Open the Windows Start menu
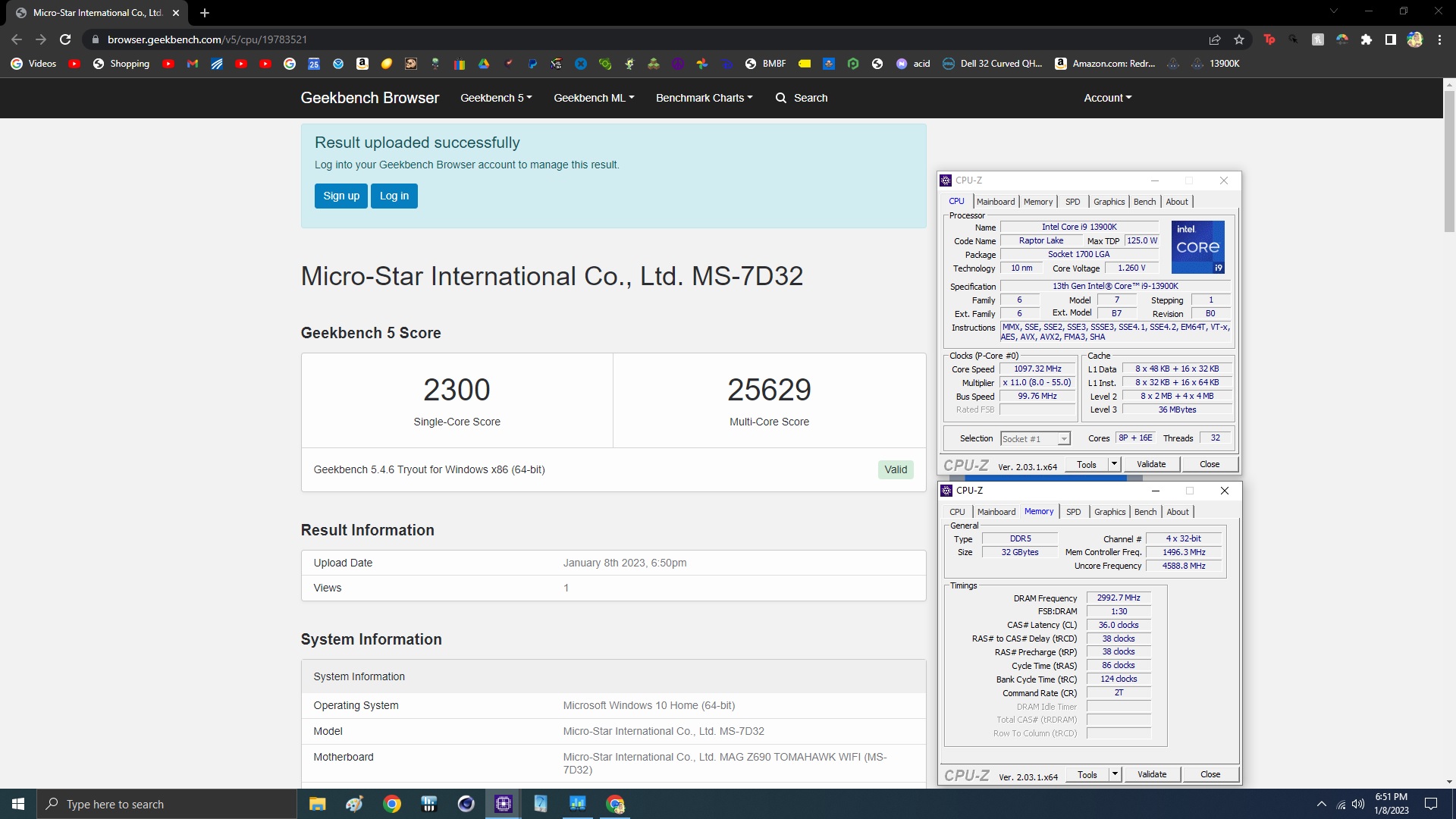This screenshot has width=1456, height=819. click(x=18, y=804)
